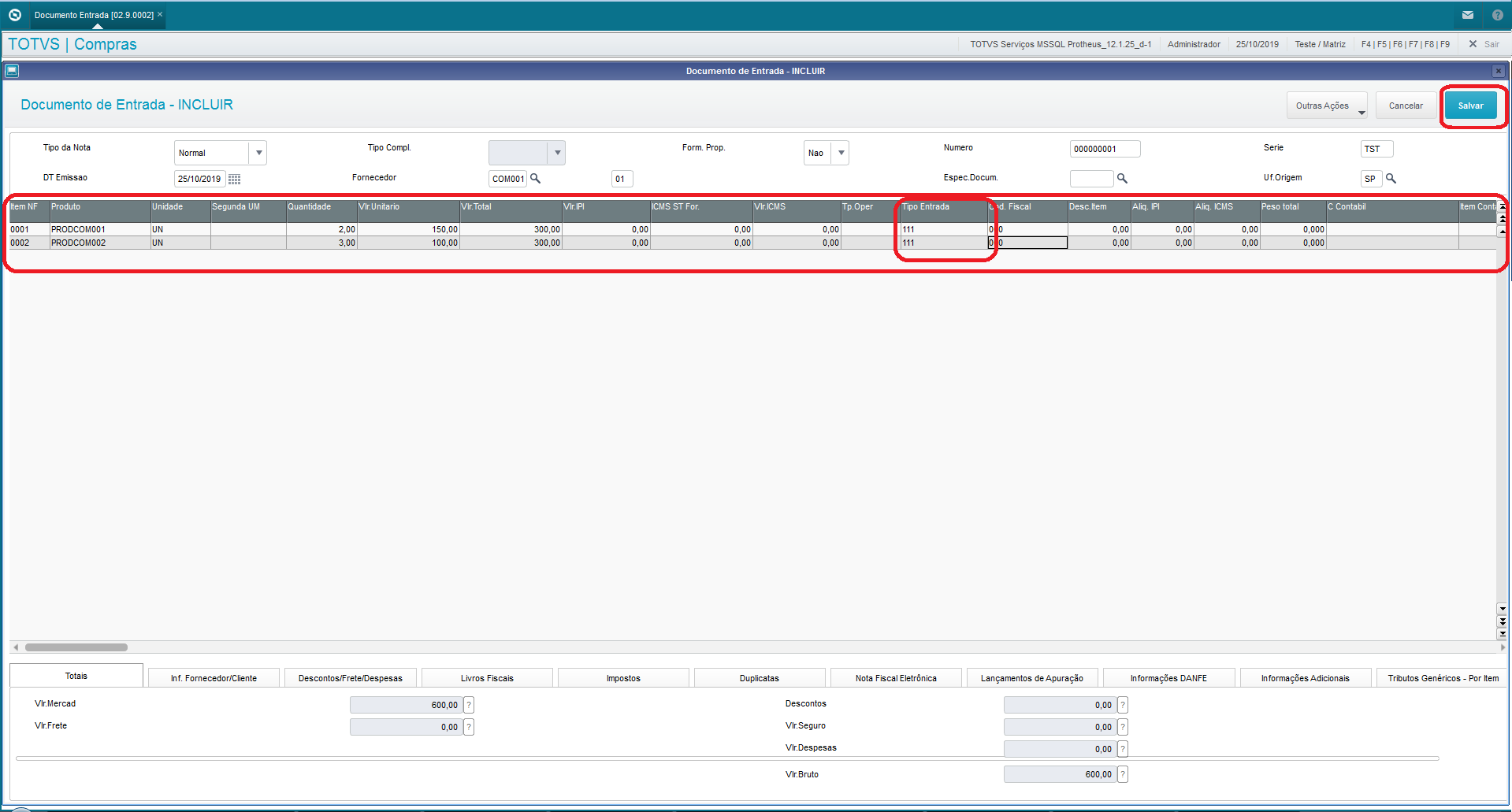Open Lançamentos de Apuração tab

click(1032, 678)
